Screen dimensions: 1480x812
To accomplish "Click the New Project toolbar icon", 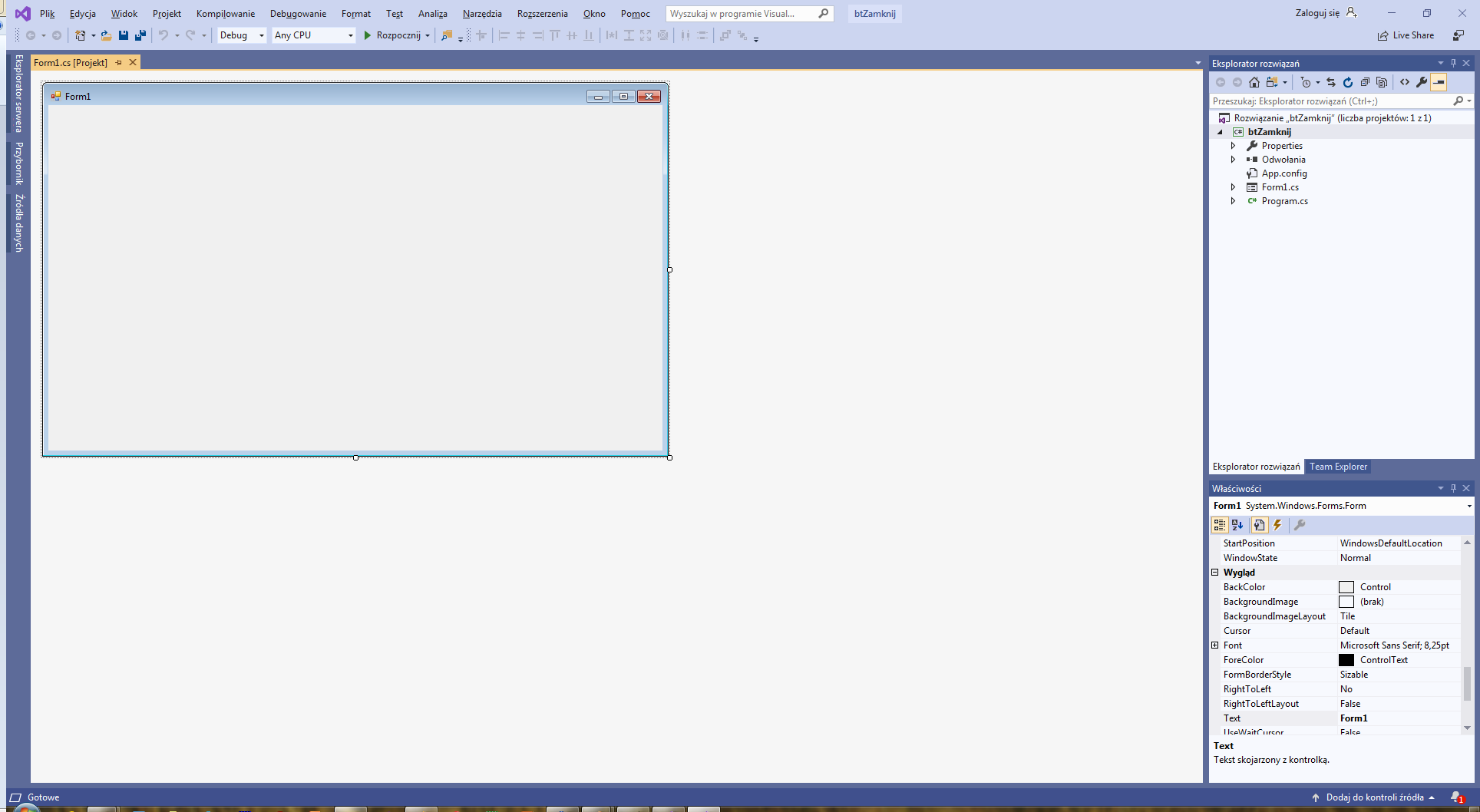I will [x=80, y=35].
